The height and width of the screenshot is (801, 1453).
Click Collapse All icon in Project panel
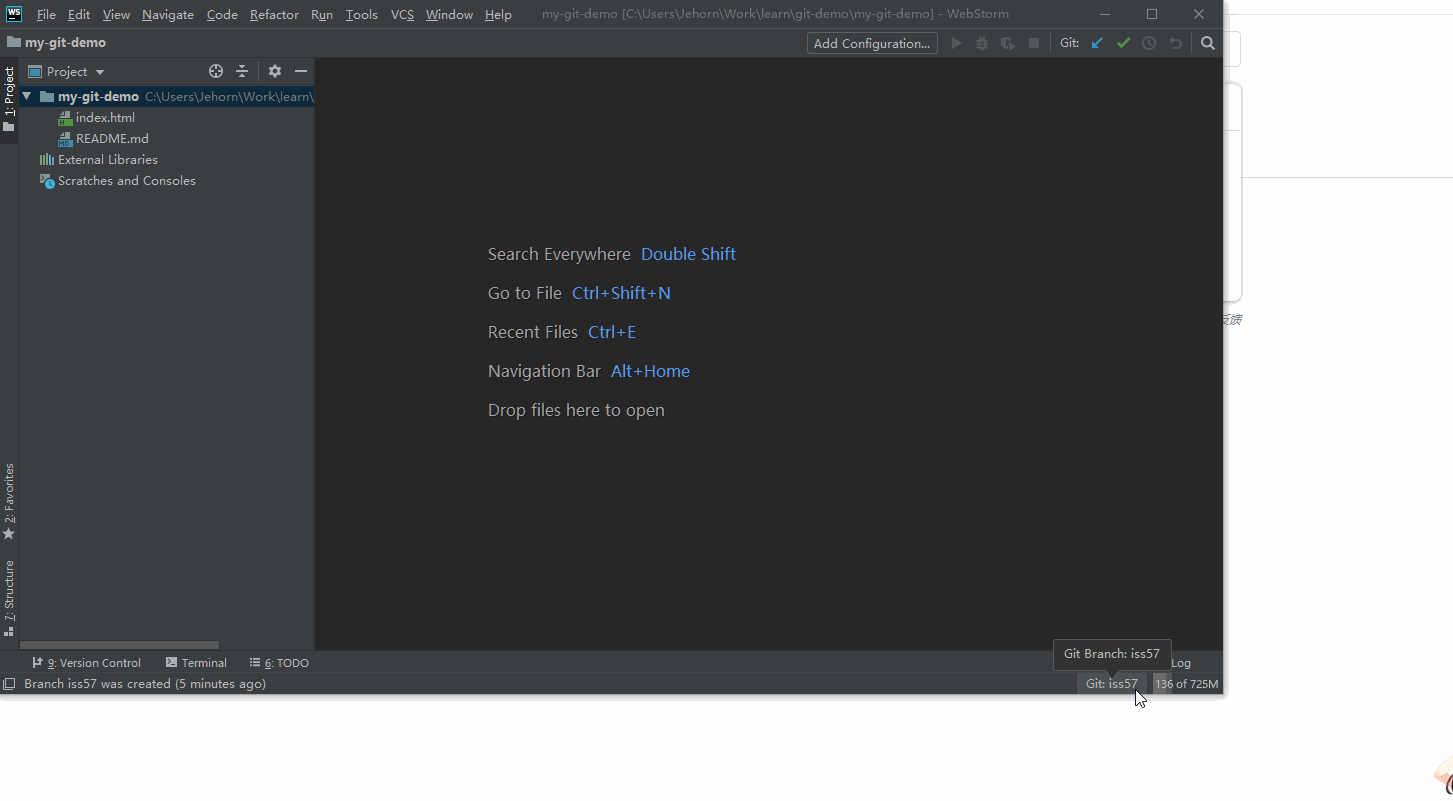pos(242,71)
